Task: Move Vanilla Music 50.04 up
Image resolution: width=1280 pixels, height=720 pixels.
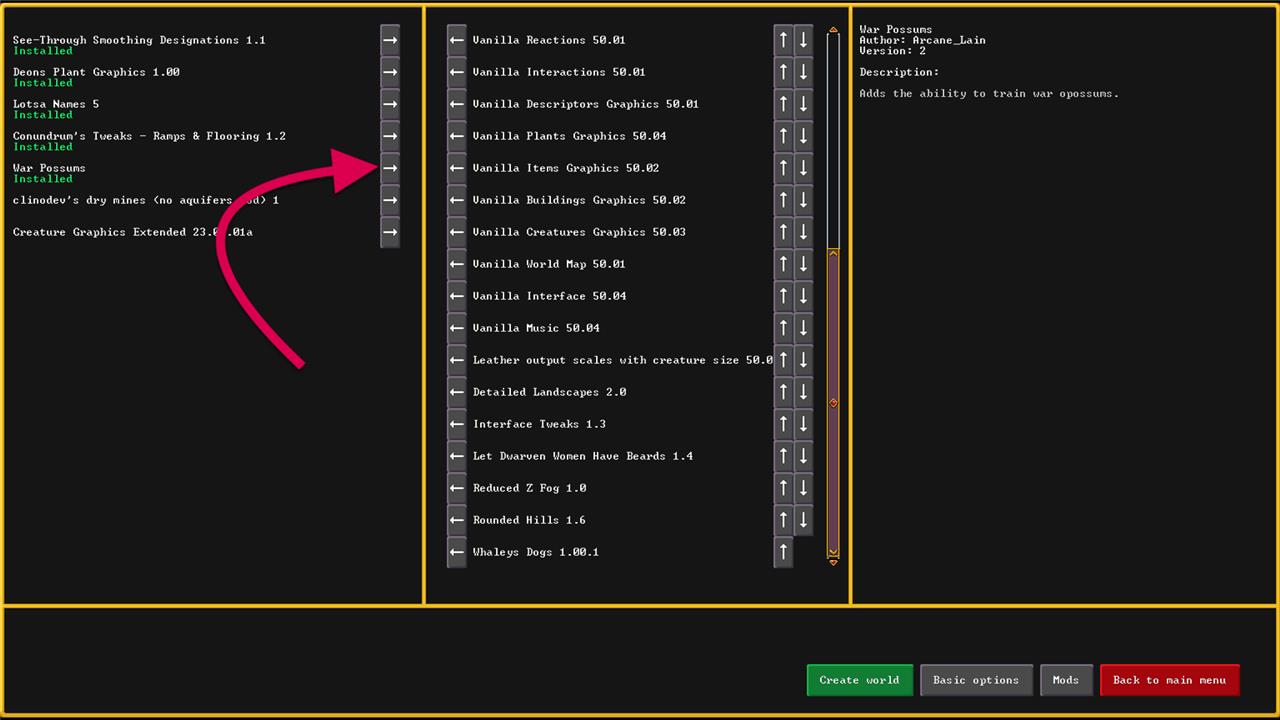Action: pos(783,328)
